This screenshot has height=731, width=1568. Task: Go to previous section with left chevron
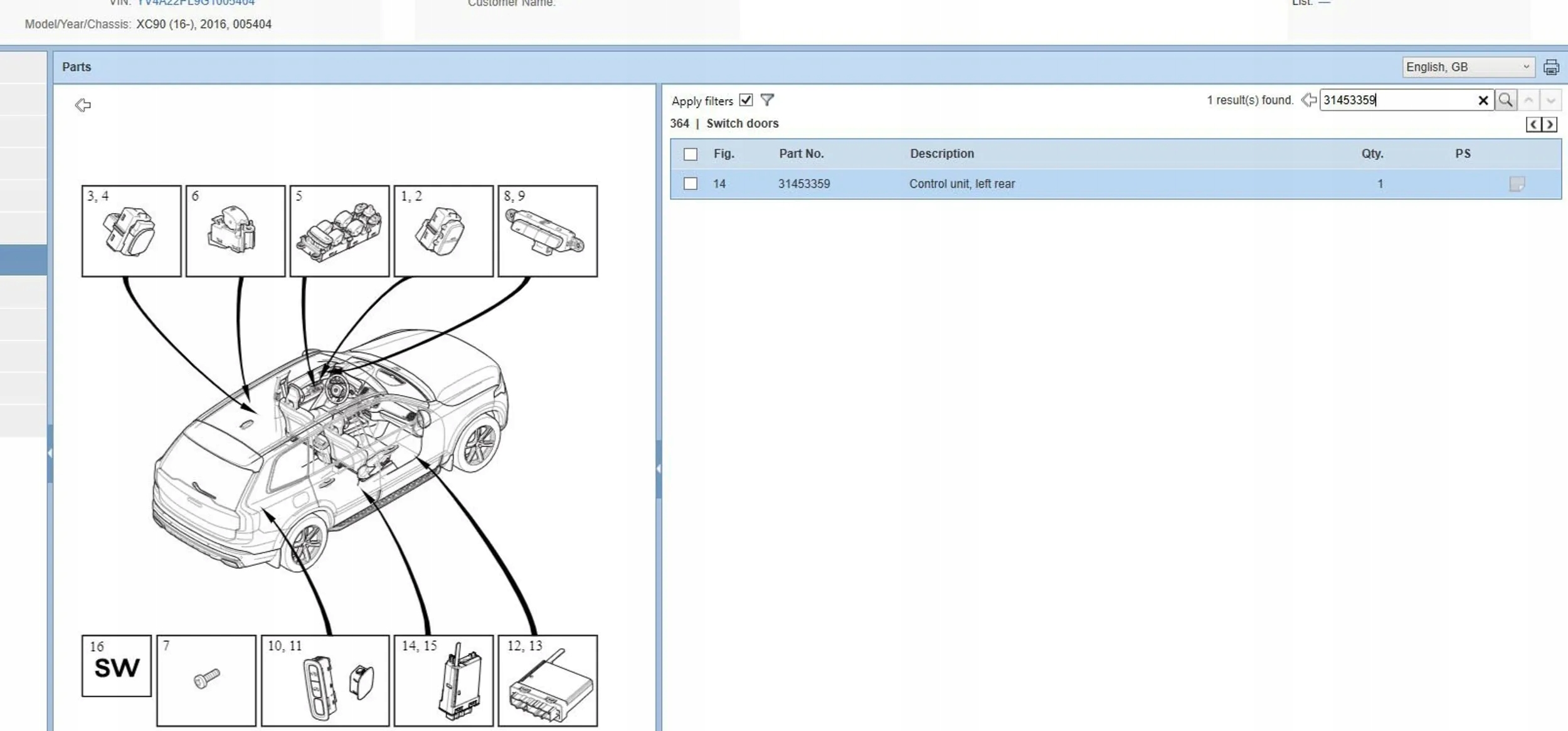1534,125
